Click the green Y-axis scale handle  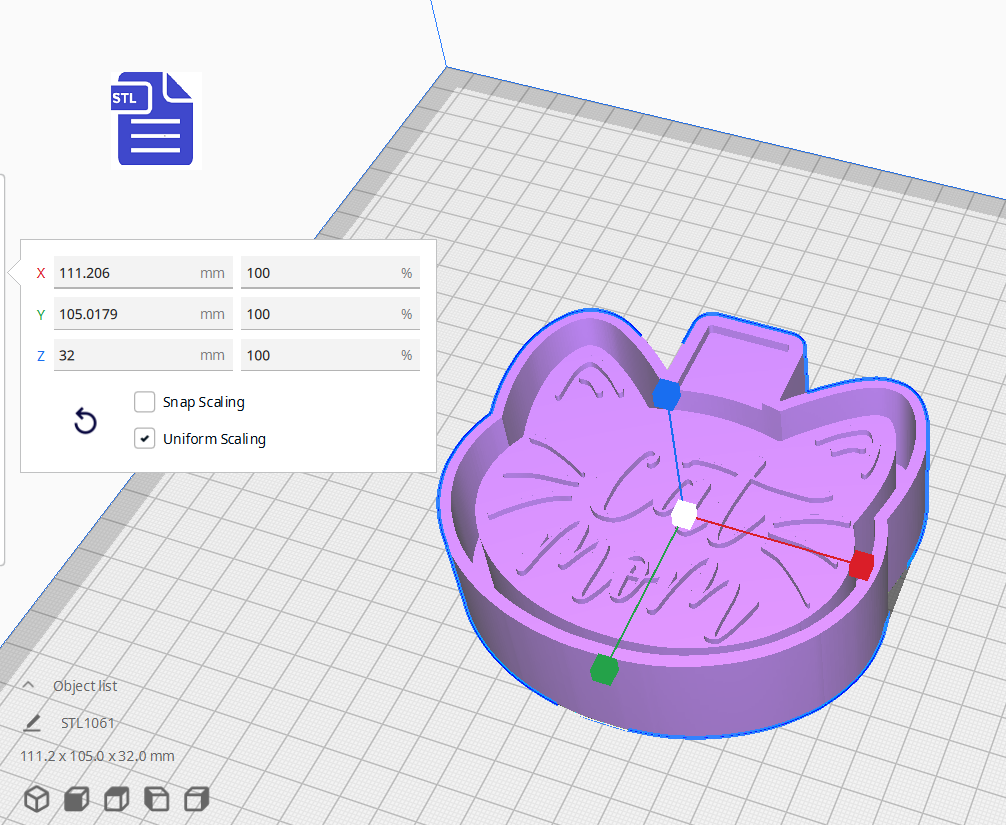[x=602, y=669]
